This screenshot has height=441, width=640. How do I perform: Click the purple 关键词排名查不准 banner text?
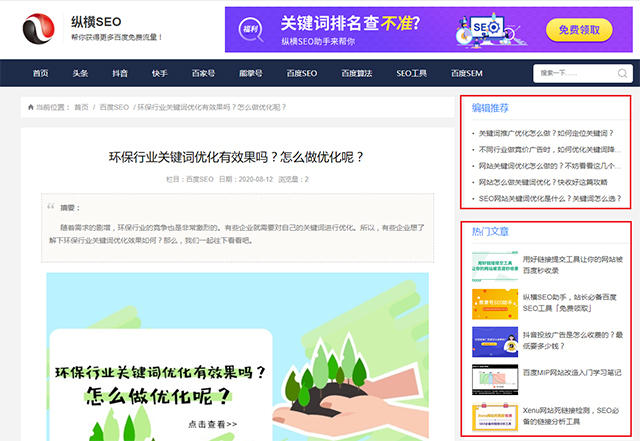click(x=350, y=23)
